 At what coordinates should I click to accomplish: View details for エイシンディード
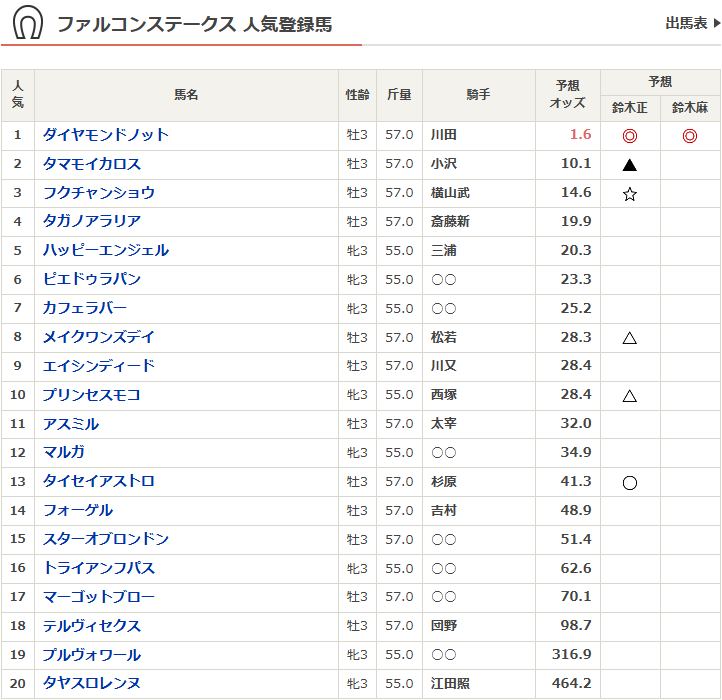[99, 366]
